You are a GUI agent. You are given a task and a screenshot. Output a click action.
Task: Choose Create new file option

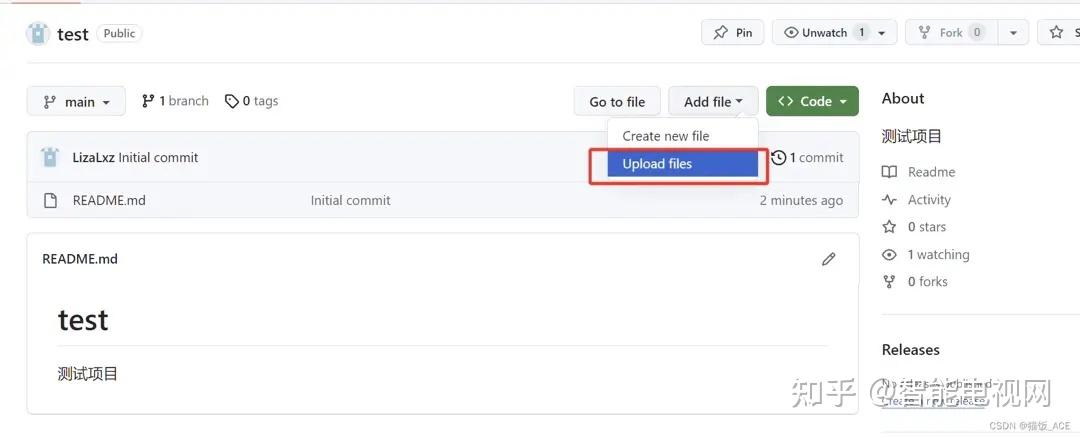666,136
